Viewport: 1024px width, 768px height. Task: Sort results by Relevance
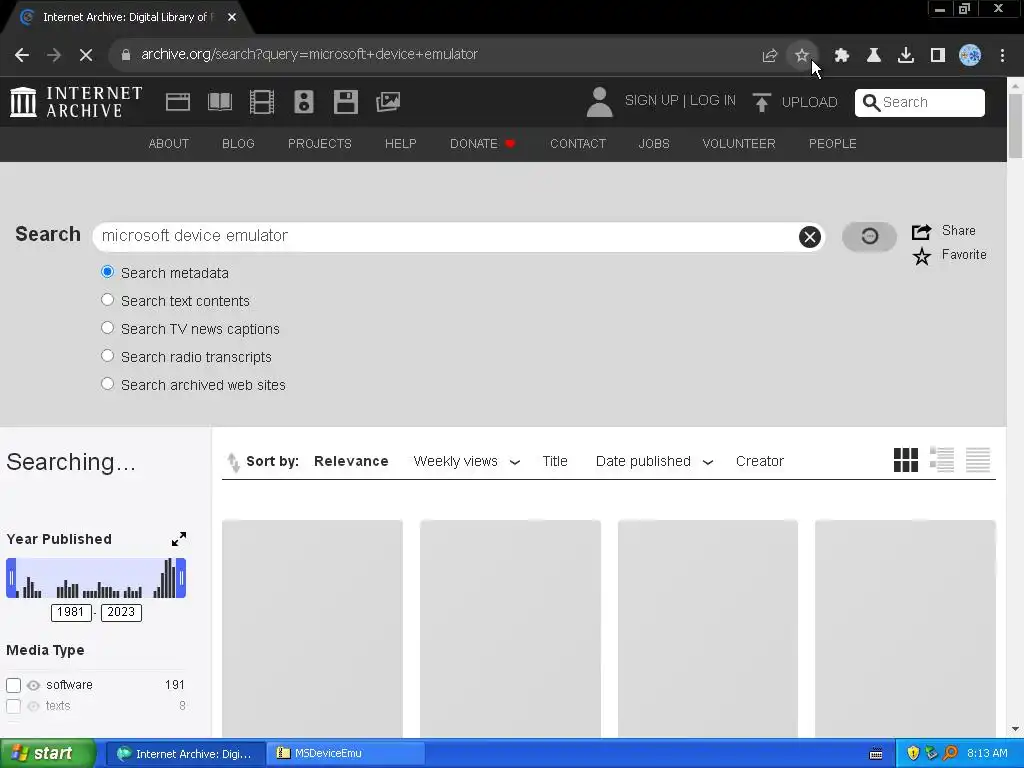click(x=351, y=461)
